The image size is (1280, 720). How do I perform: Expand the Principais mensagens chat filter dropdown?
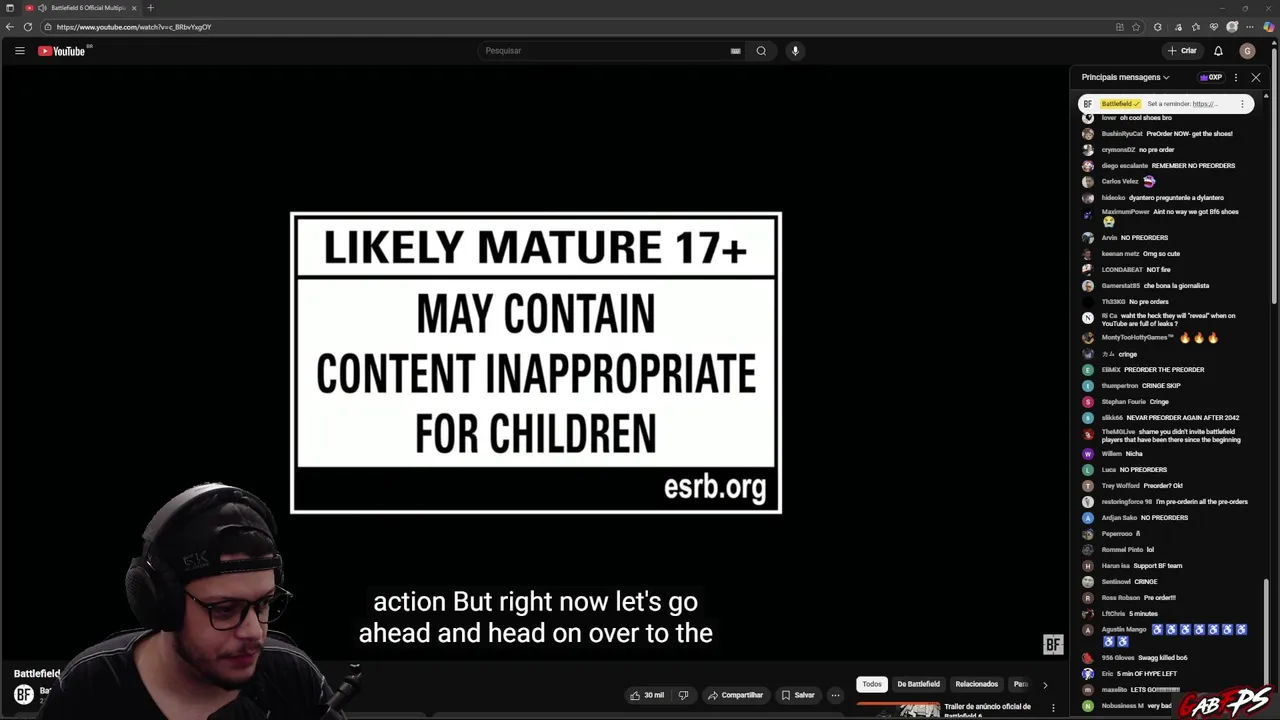point(1125,77)
